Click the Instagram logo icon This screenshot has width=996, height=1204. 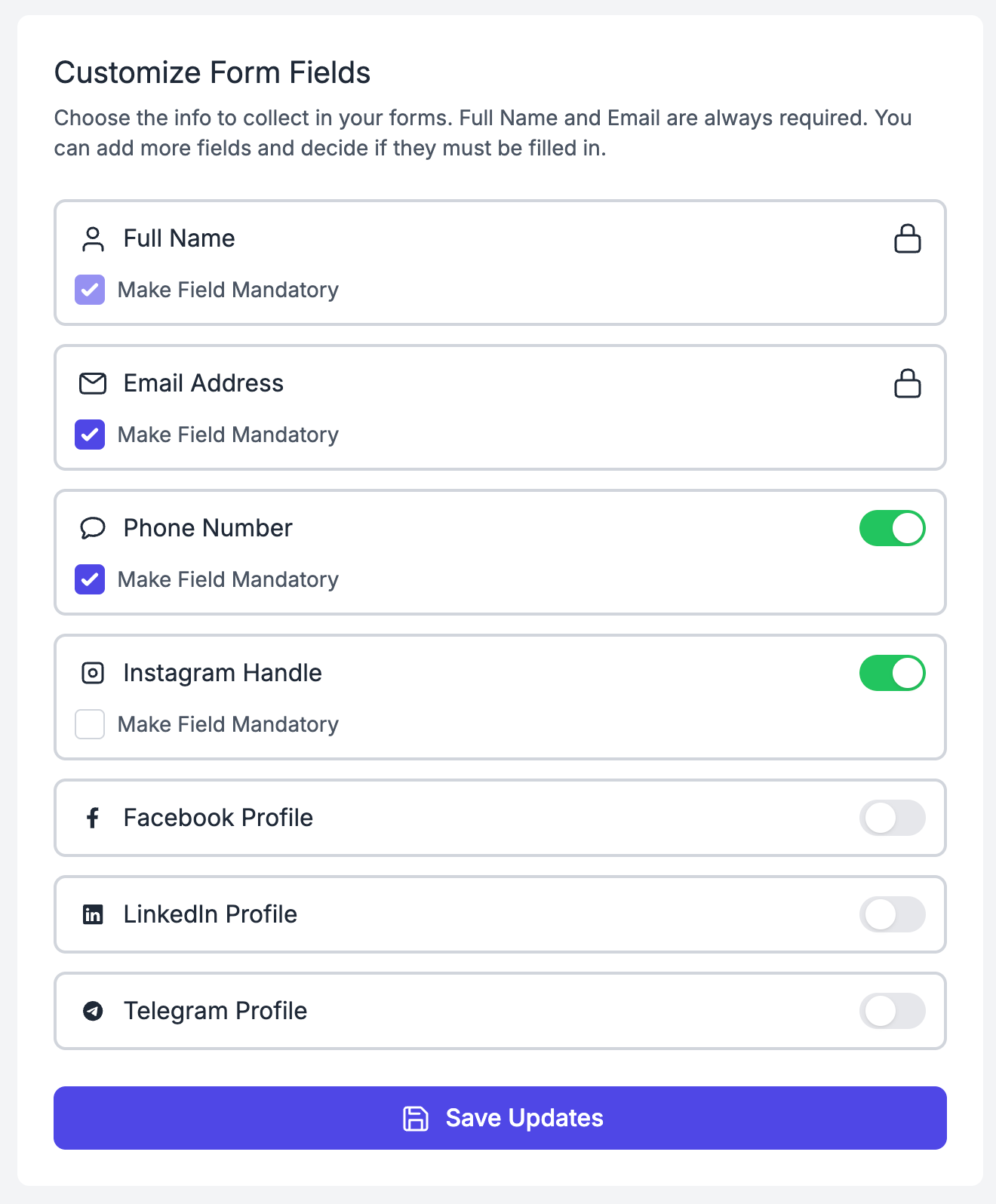(93, 673)
